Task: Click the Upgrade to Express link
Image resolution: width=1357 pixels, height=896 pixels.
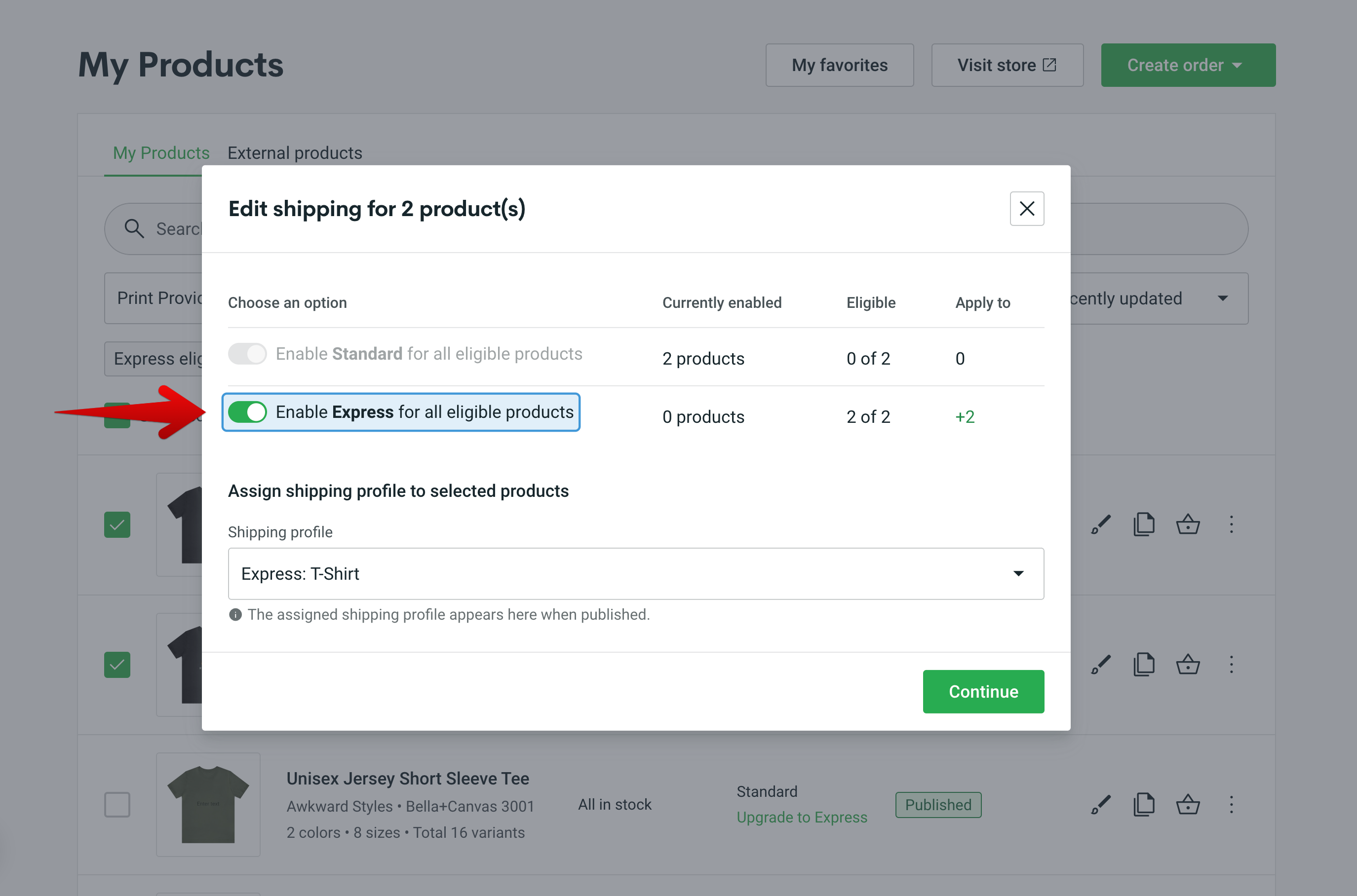Action: pos(802,817)
